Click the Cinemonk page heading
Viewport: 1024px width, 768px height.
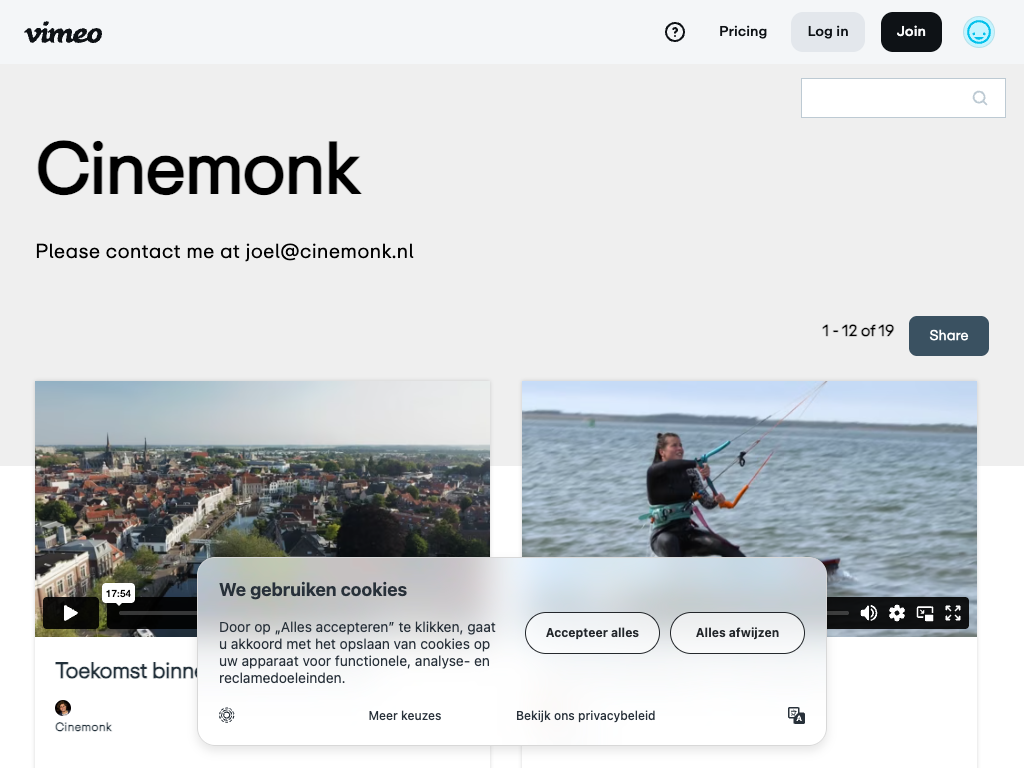[x=199, y=168]
